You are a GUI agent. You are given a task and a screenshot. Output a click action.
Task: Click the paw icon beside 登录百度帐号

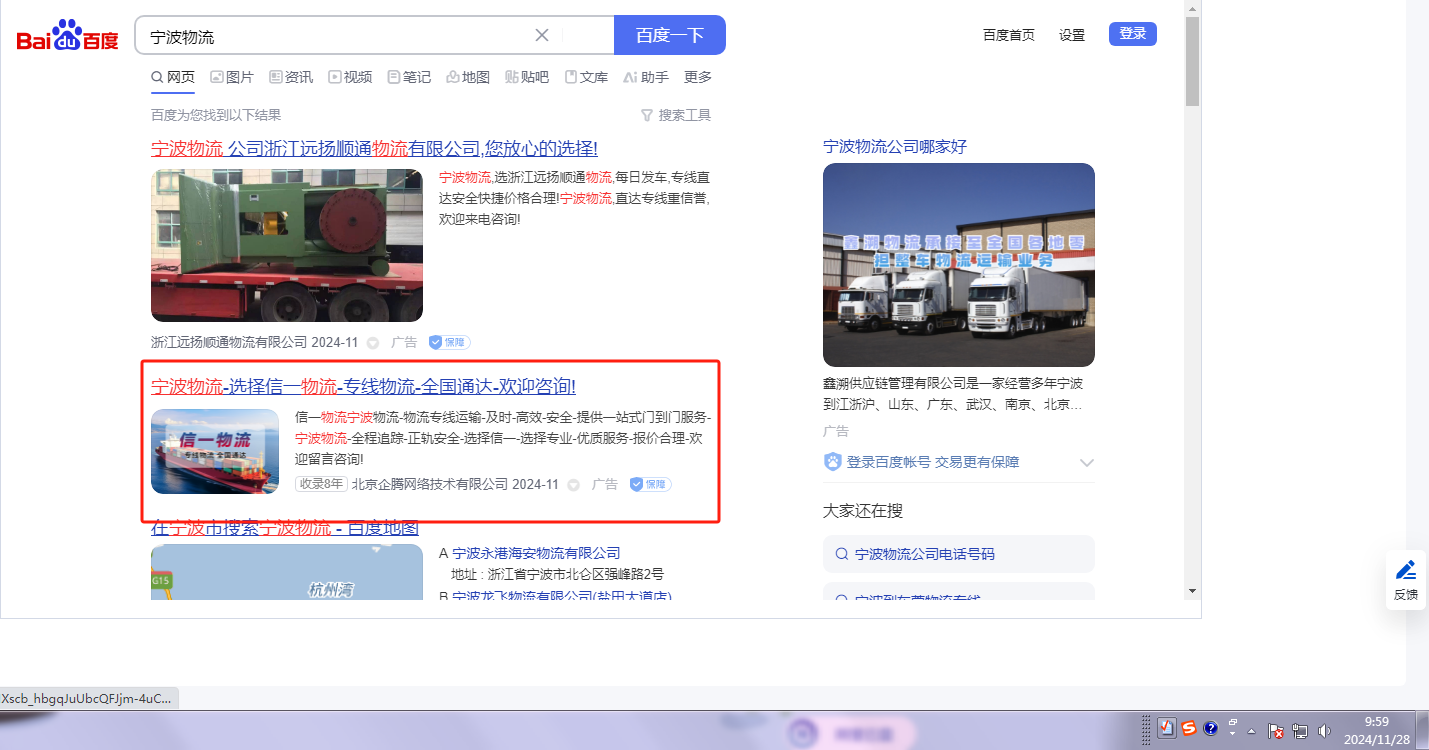[x=833, y=462]
